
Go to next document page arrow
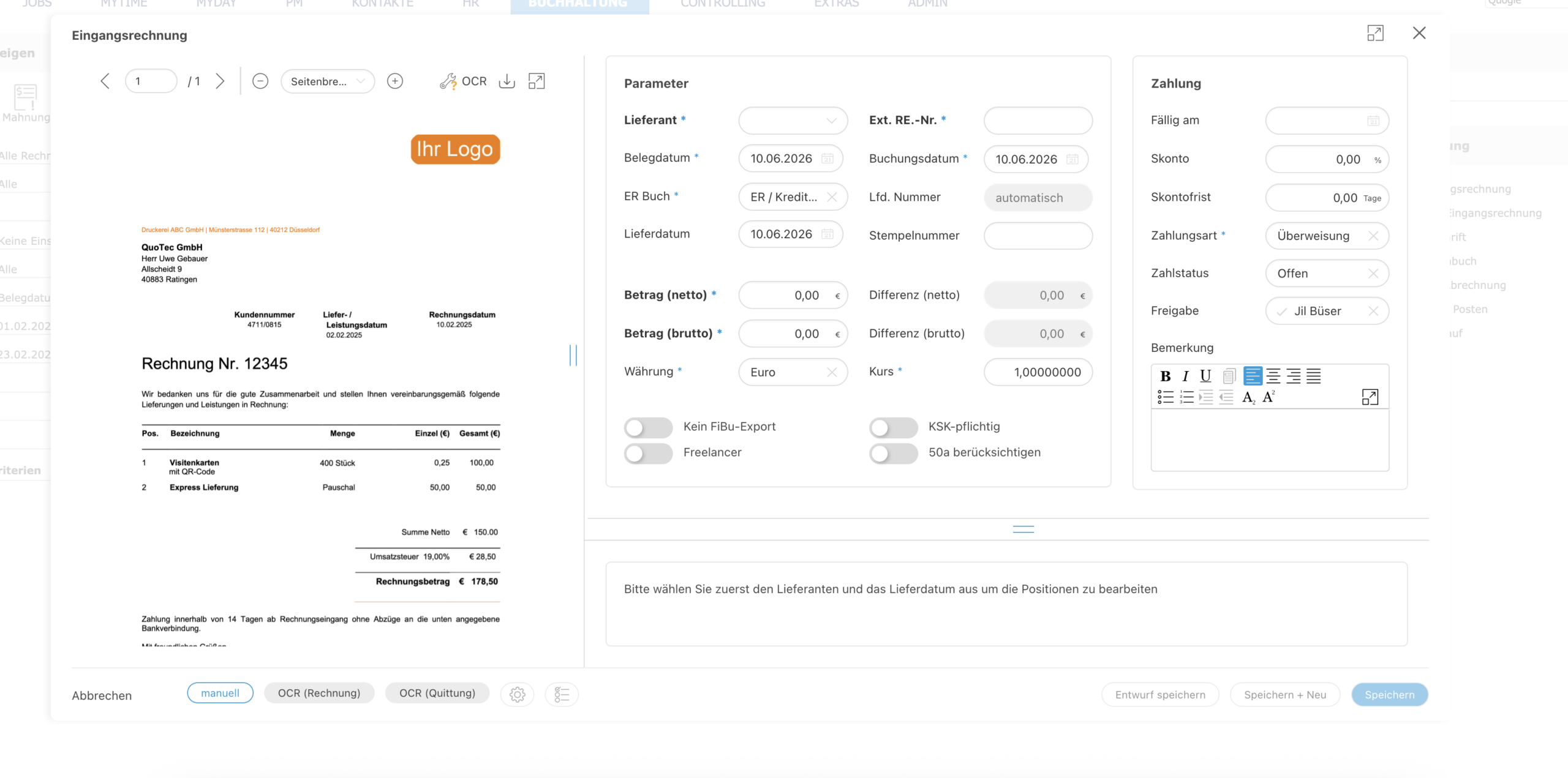point(220,81)
